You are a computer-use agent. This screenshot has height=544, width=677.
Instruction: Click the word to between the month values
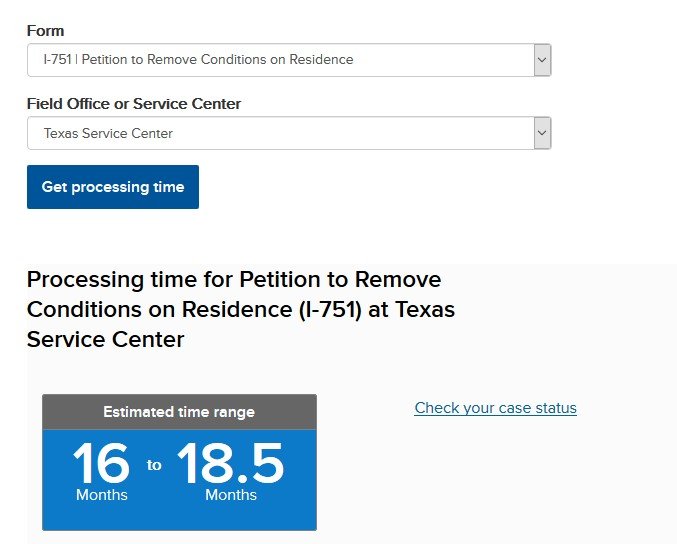click(154, 465)
